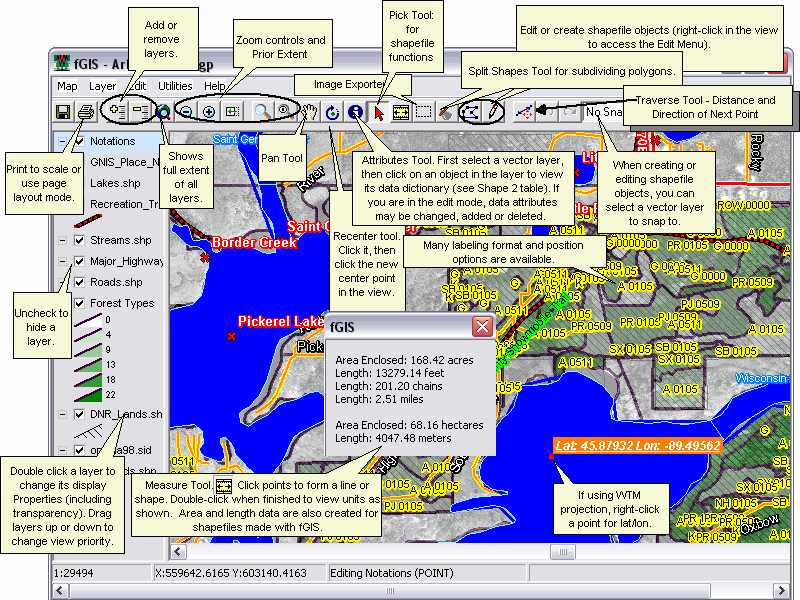The image size is (800, 600).
Task: Click the Recreation trail red dashed symbol
Action: [x=88, y=221]
